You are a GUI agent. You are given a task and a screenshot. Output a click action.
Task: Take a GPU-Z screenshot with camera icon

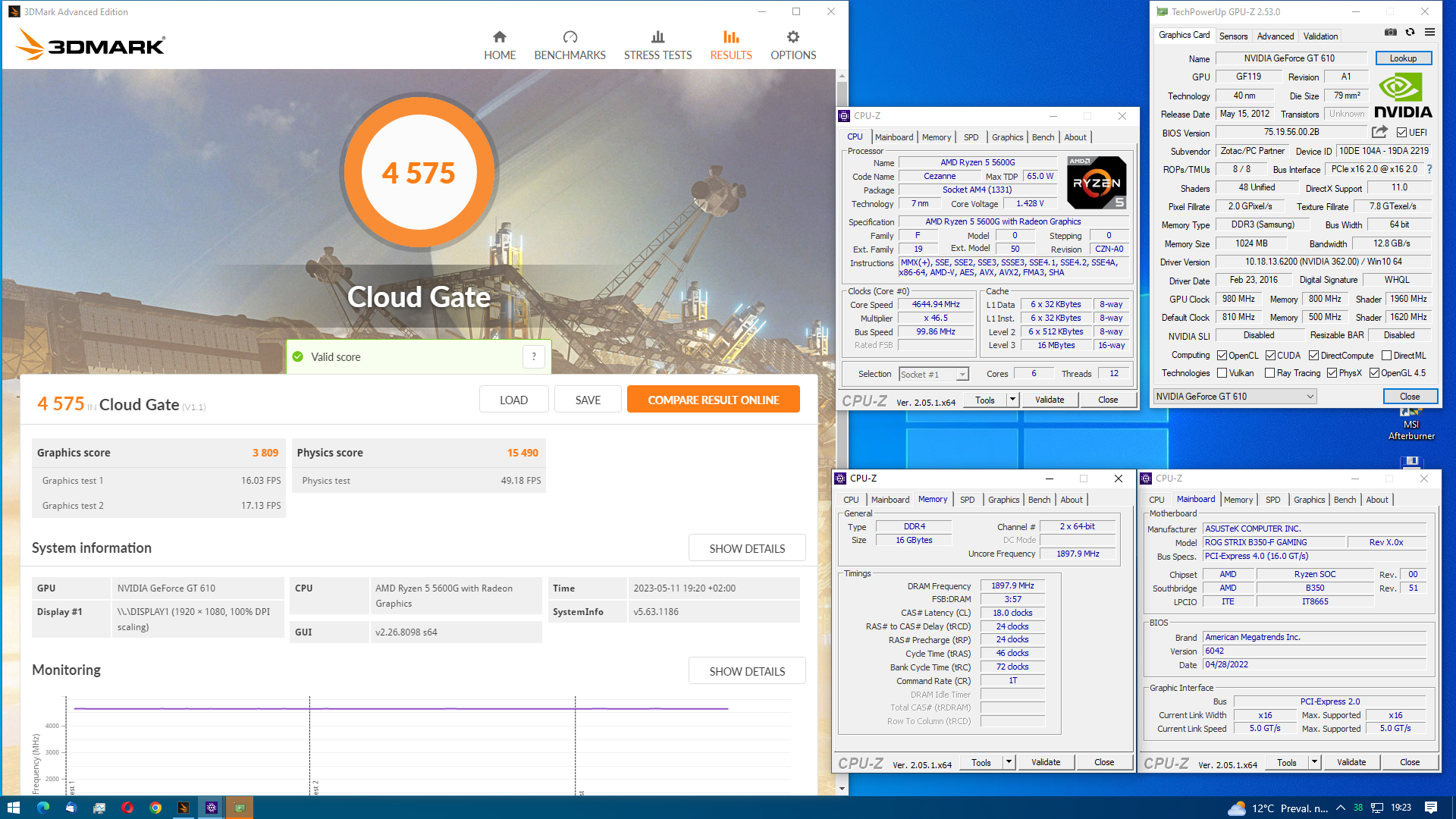coord(1390,32)
